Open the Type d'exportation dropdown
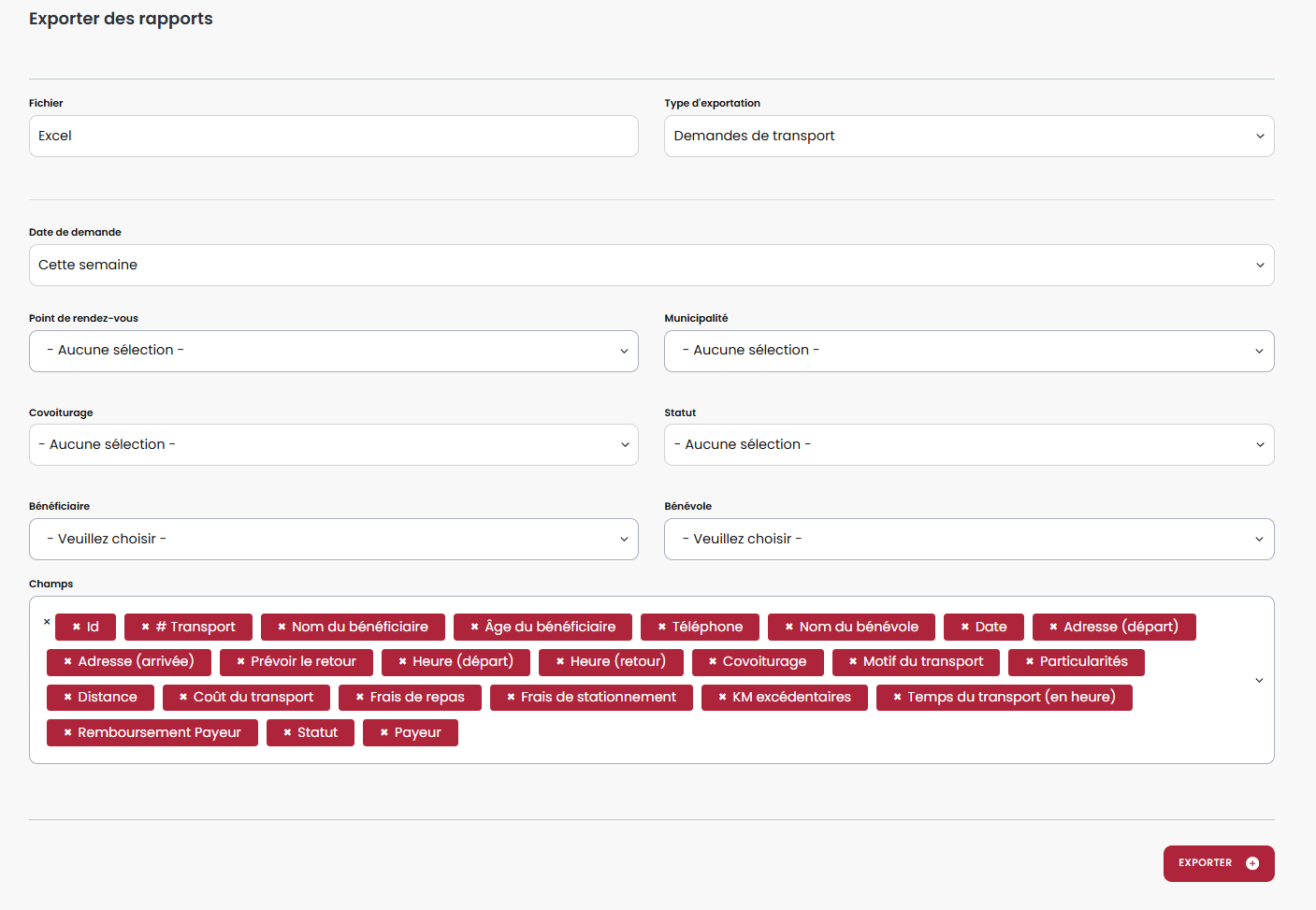1316x910 pixels. click(x=968, y=137)
